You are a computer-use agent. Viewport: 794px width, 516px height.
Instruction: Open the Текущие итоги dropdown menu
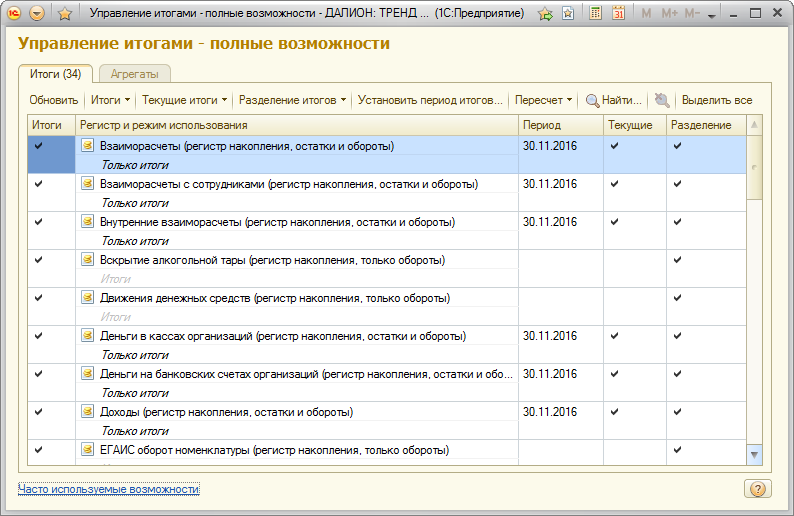184,100
